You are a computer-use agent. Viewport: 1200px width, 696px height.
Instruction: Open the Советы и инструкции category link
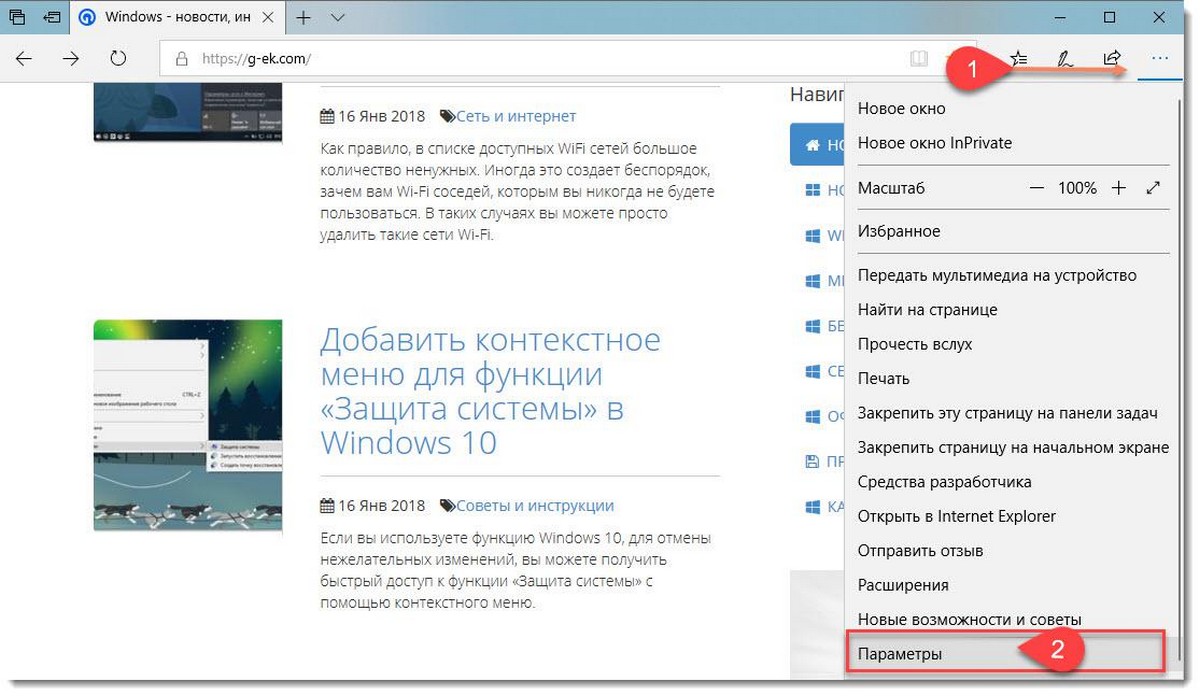pyautogui.click(x=535, y=506)
